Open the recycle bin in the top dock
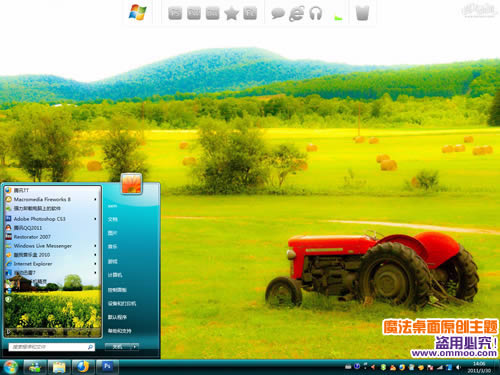The height and width of the screenshot is (375, 500). pos(363,13)
